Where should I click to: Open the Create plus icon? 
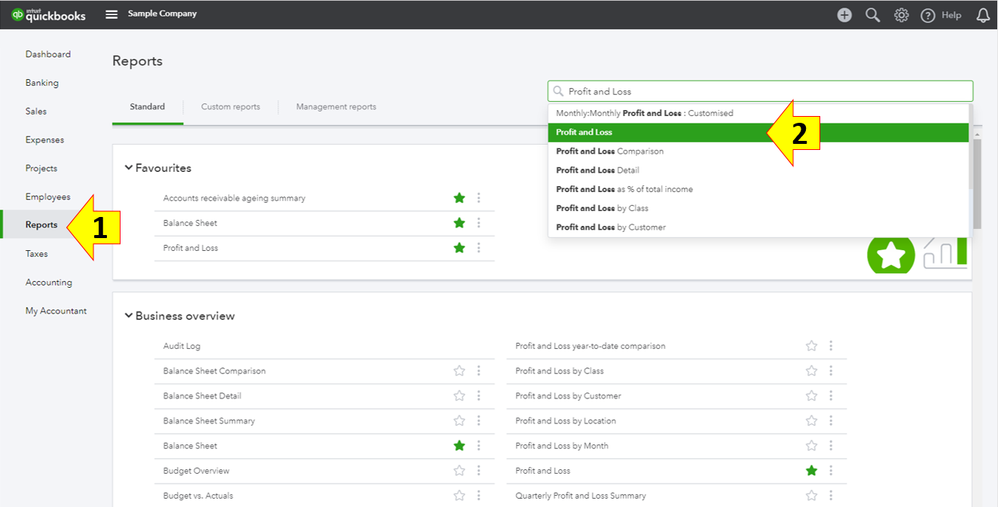845,15
